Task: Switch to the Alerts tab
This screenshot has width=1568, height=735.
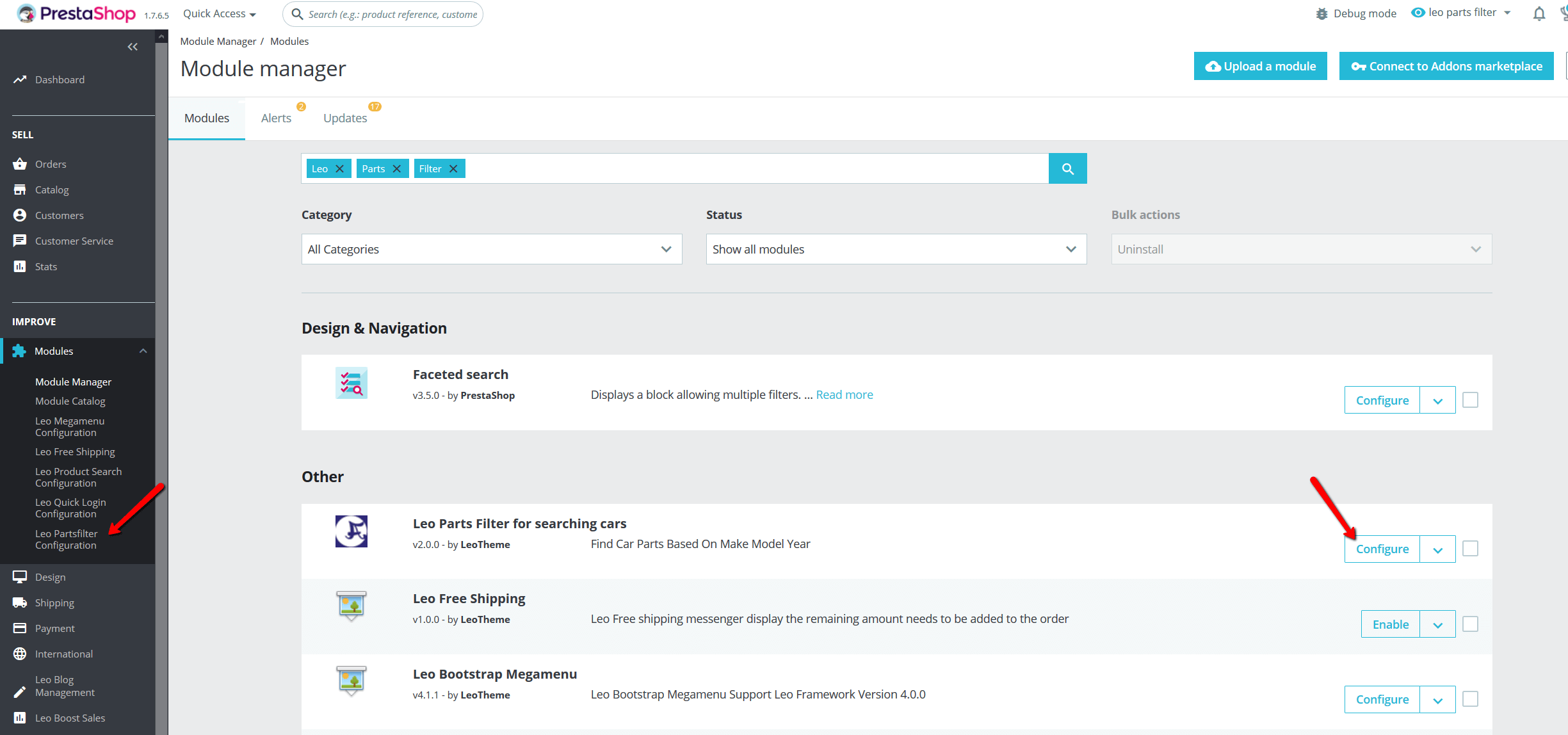Action: tap(276, 118)
